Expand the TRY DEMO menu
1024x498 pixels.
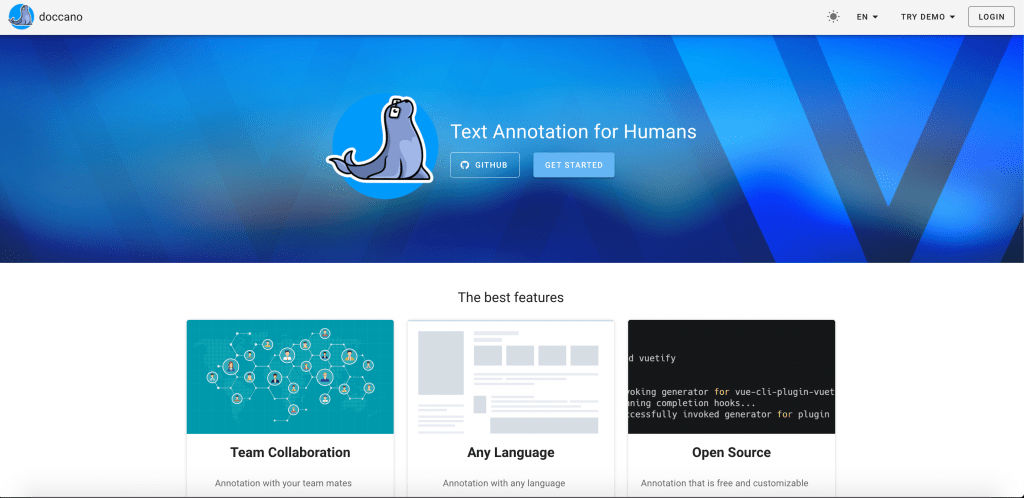point(928,17)
